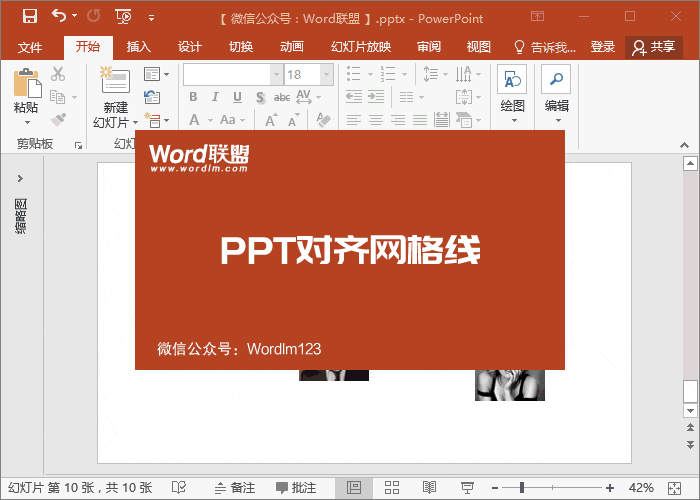This screenshot has width=700, height=500.
Task: Toggle underline formatting
Action: (x=238, y=97)
